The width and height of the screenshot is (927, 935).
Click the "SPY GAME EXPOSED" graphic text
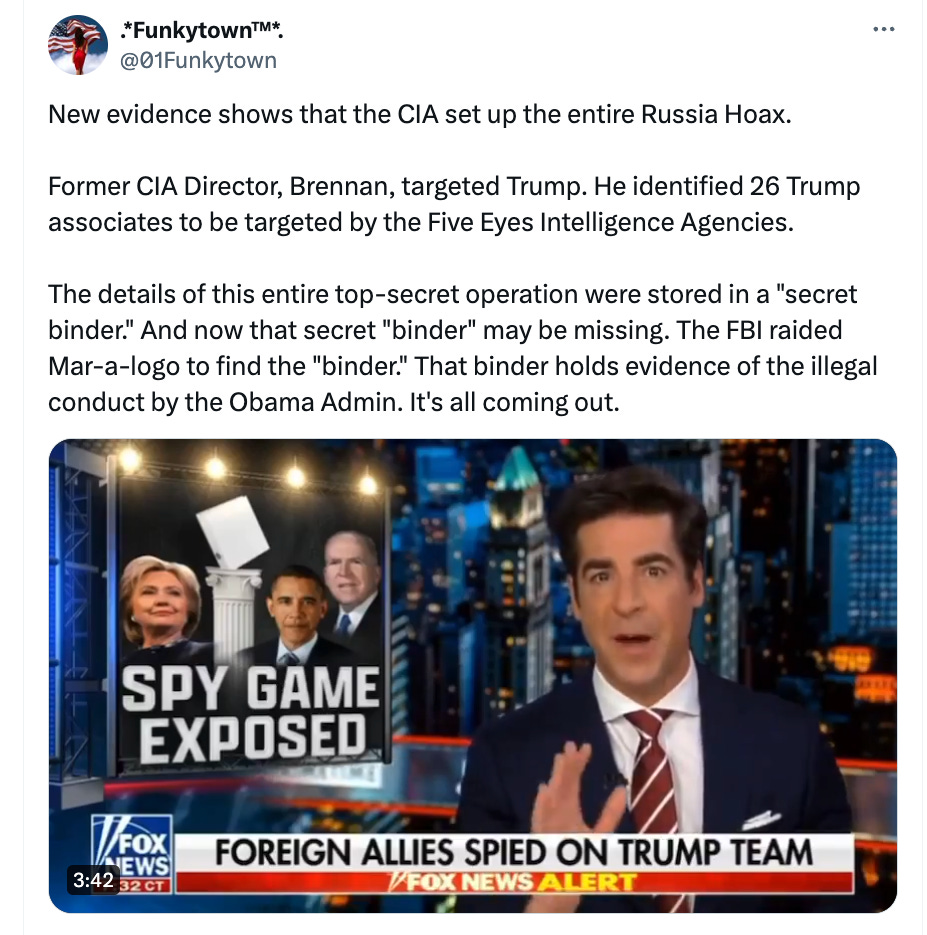(x=251, y=714)
